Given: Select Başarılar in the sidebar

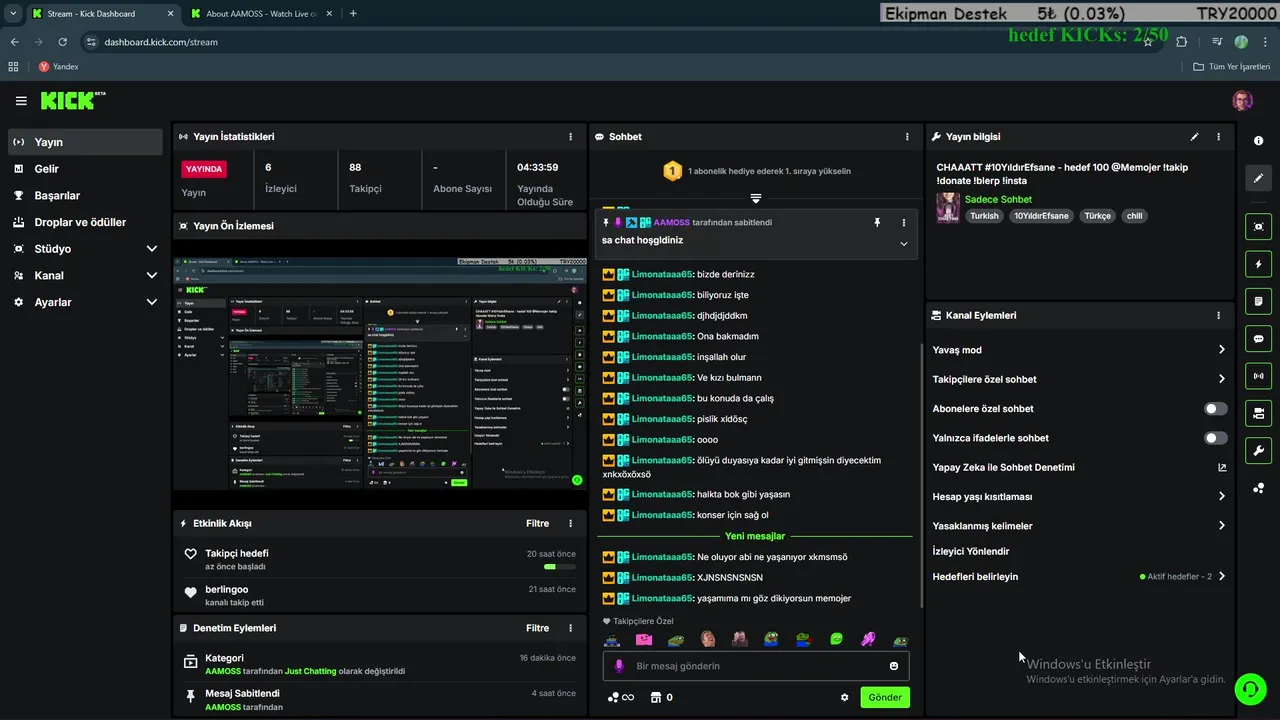Looking at the screenshot, I should (85, 196).
